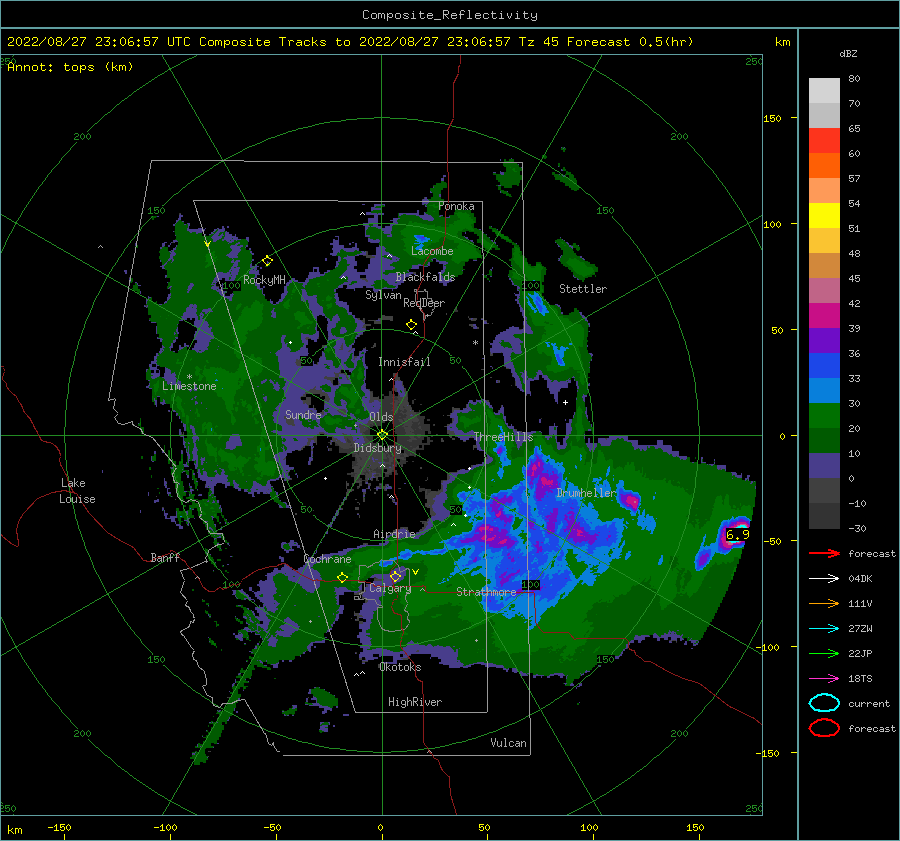
Task: Click the Sundre label
Action: point(303,415)
